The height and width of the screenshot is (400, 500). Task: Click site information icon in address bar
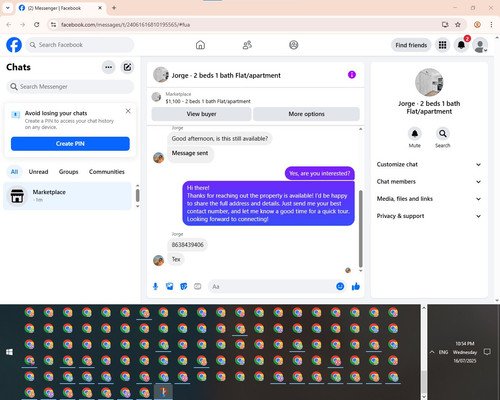pos(53,25)
